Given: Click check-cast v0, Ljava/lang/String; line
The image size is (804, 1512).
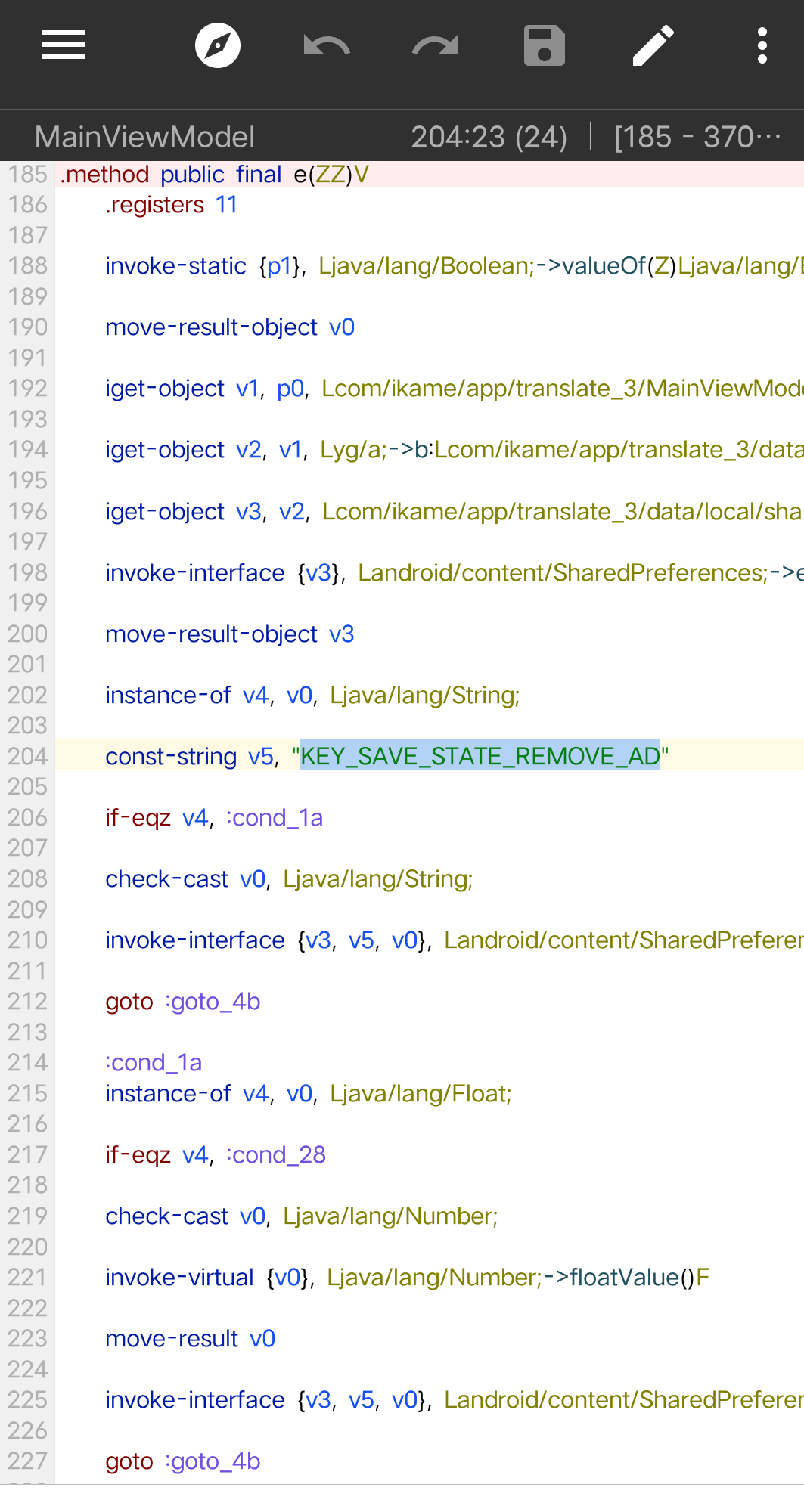Looking at the screenshot, I should coord(289,879).
